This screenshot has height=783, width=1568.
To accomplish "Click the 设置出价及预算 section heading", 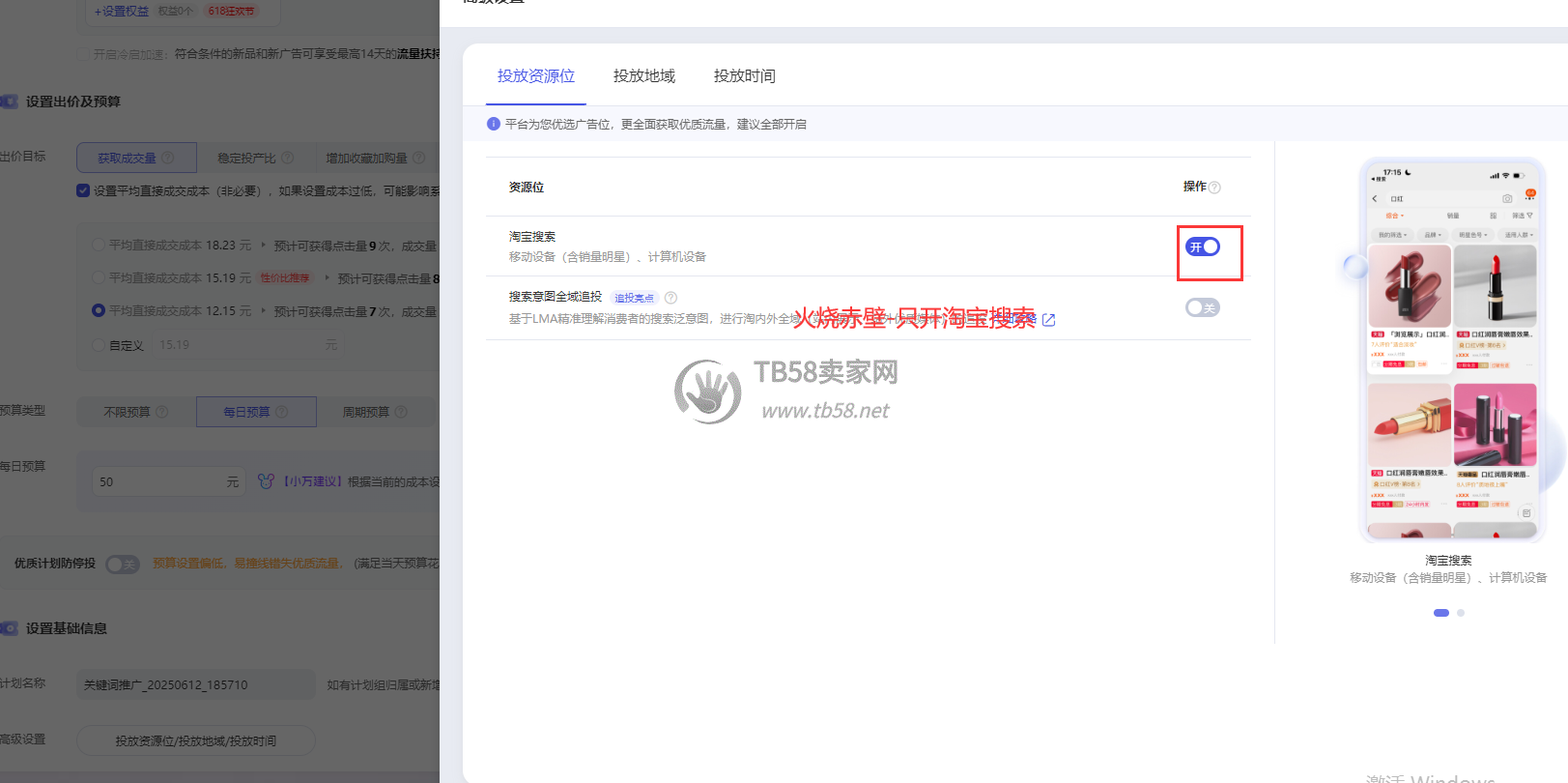I will point(73,101).
